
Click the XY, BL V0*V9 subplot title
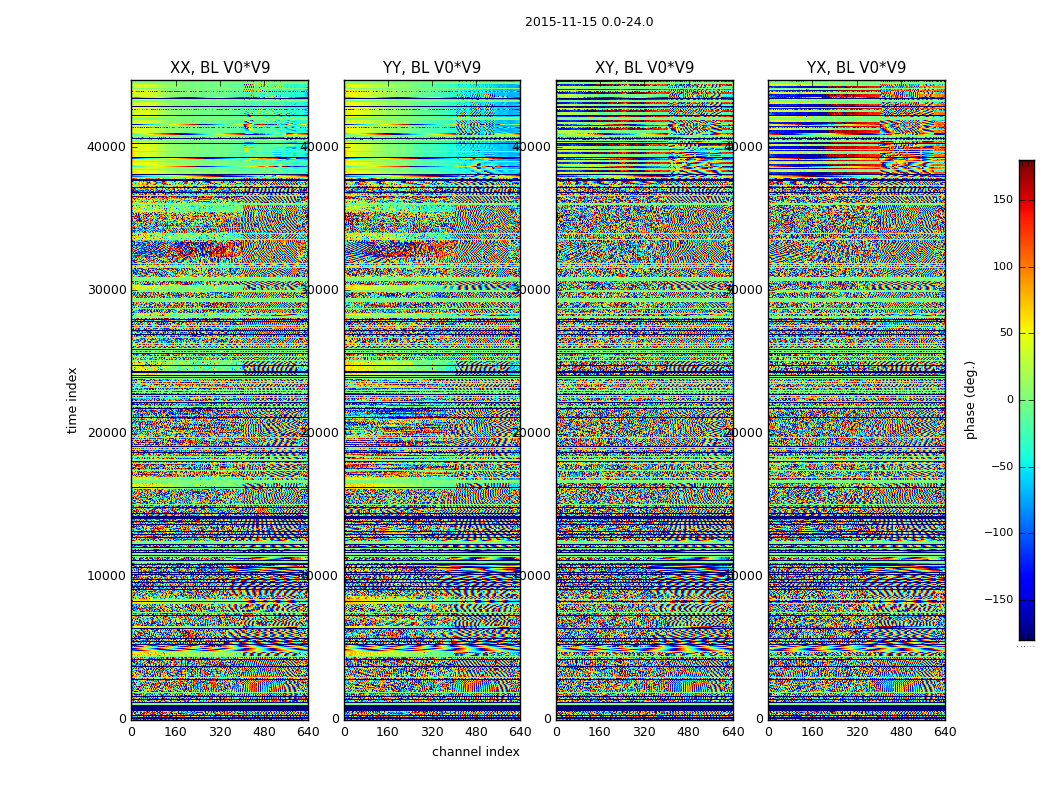pyautogui.click(x=644, y=68)
